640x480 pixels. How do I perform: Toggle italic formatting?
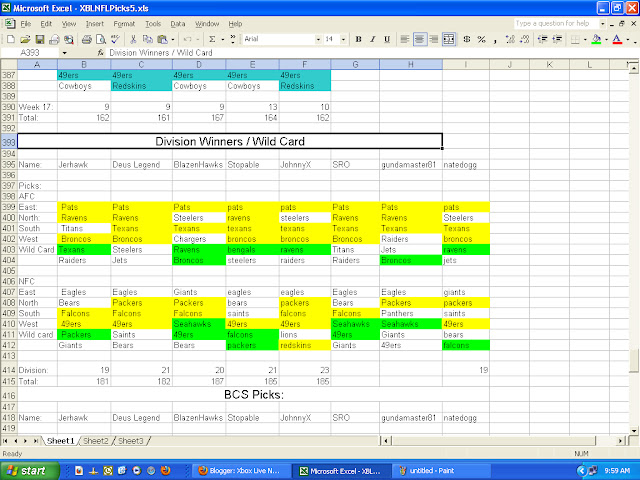pos(373,39)
